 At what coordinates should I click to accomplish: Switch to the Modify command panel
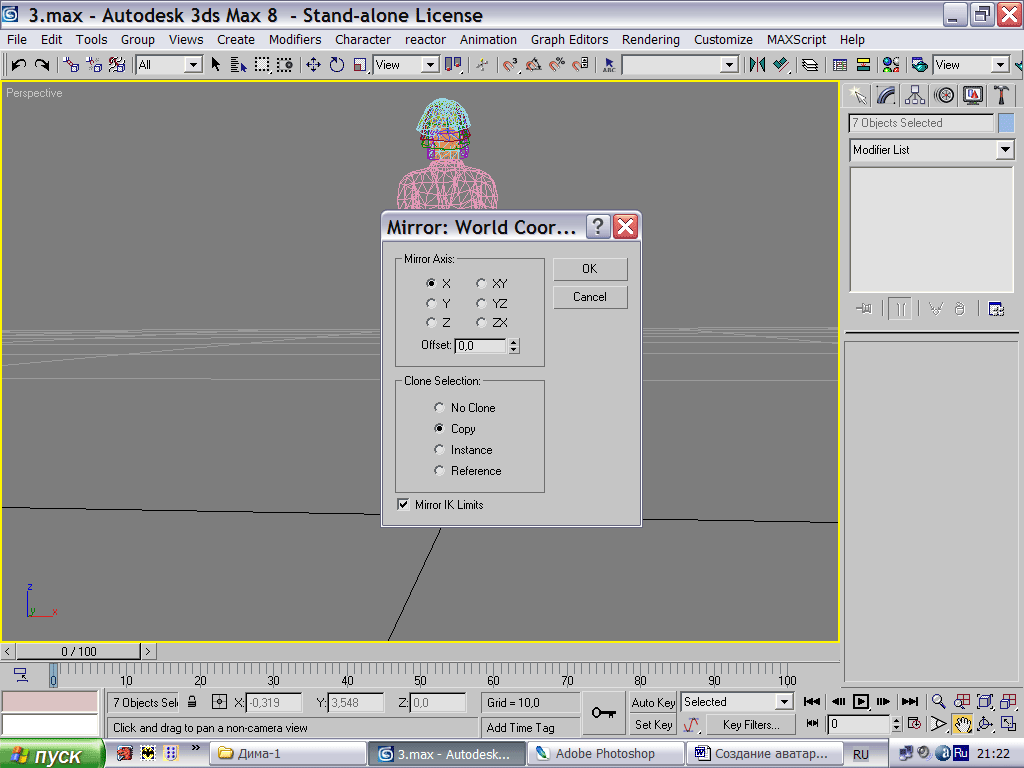[x=886, y=95]
